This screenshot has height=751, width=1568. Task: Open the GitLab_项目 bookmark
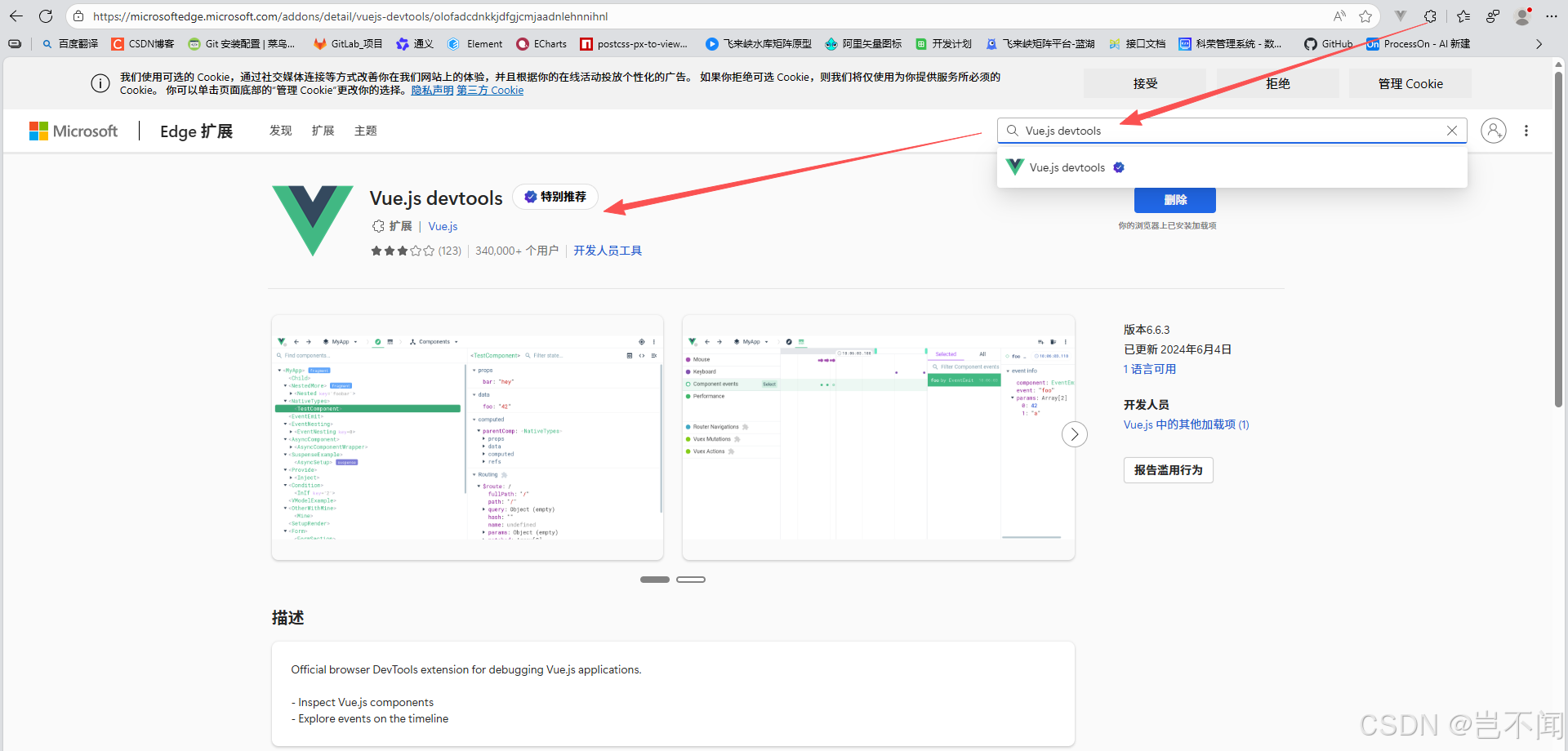click(x=348, y=44)
